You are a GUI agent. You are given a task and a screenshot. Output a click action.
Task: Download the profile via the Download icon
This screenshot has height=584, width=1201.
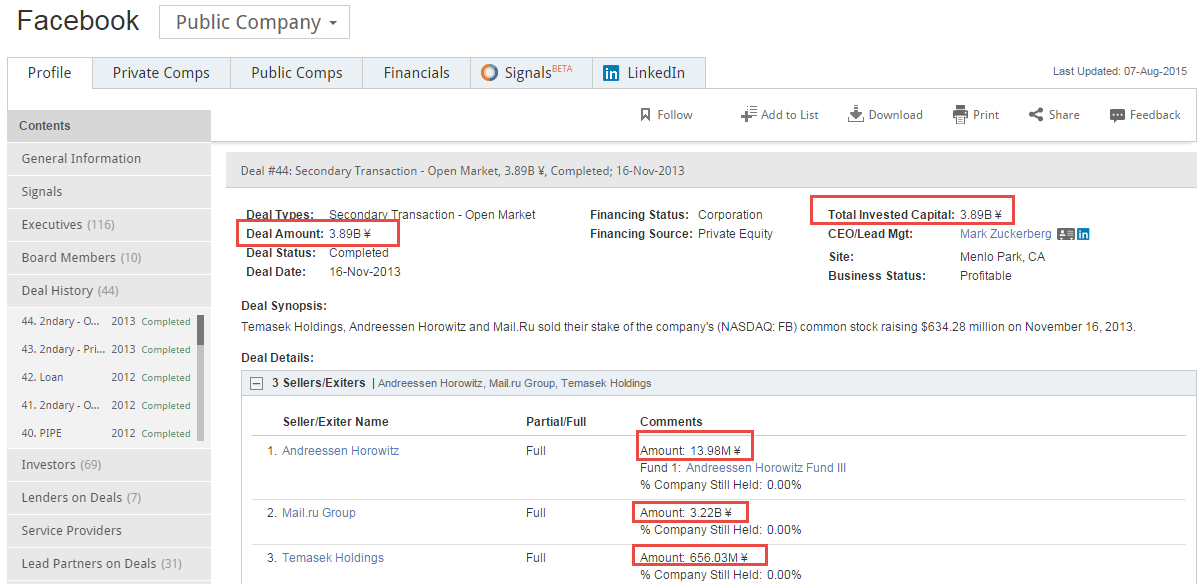click(x=856, y=114)
